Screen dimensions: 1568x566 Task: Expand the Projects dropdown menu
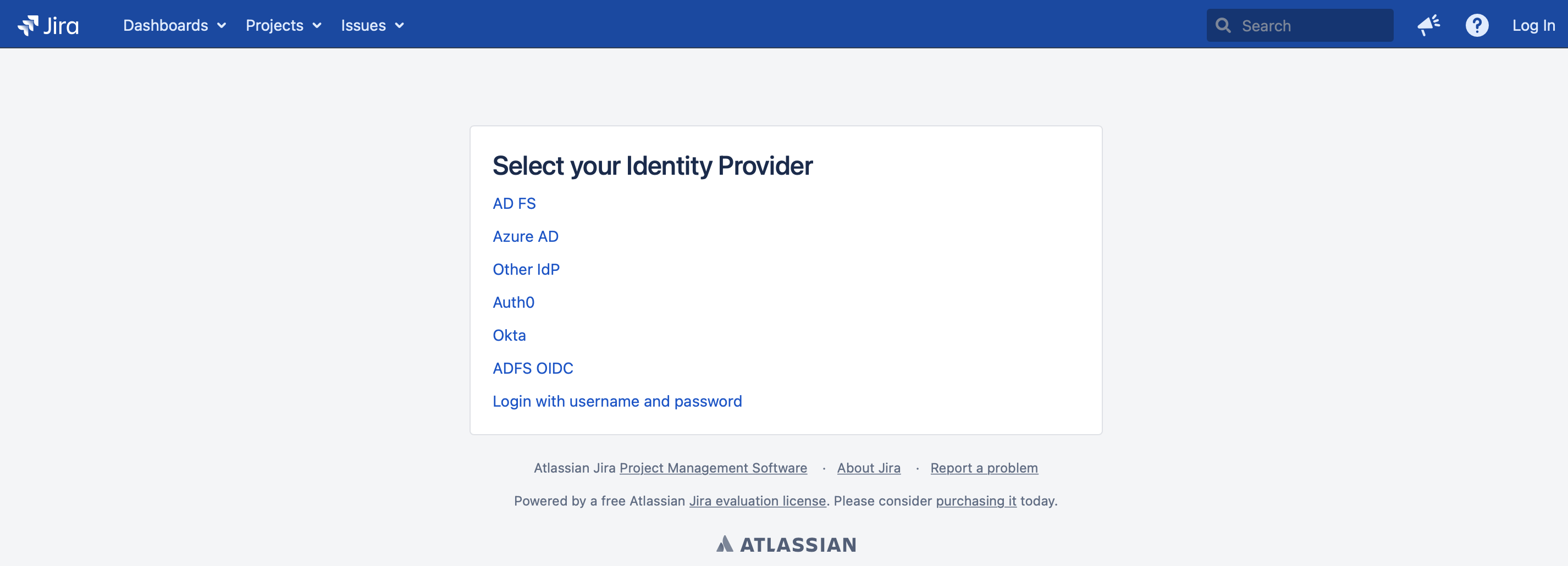(283, 26)
